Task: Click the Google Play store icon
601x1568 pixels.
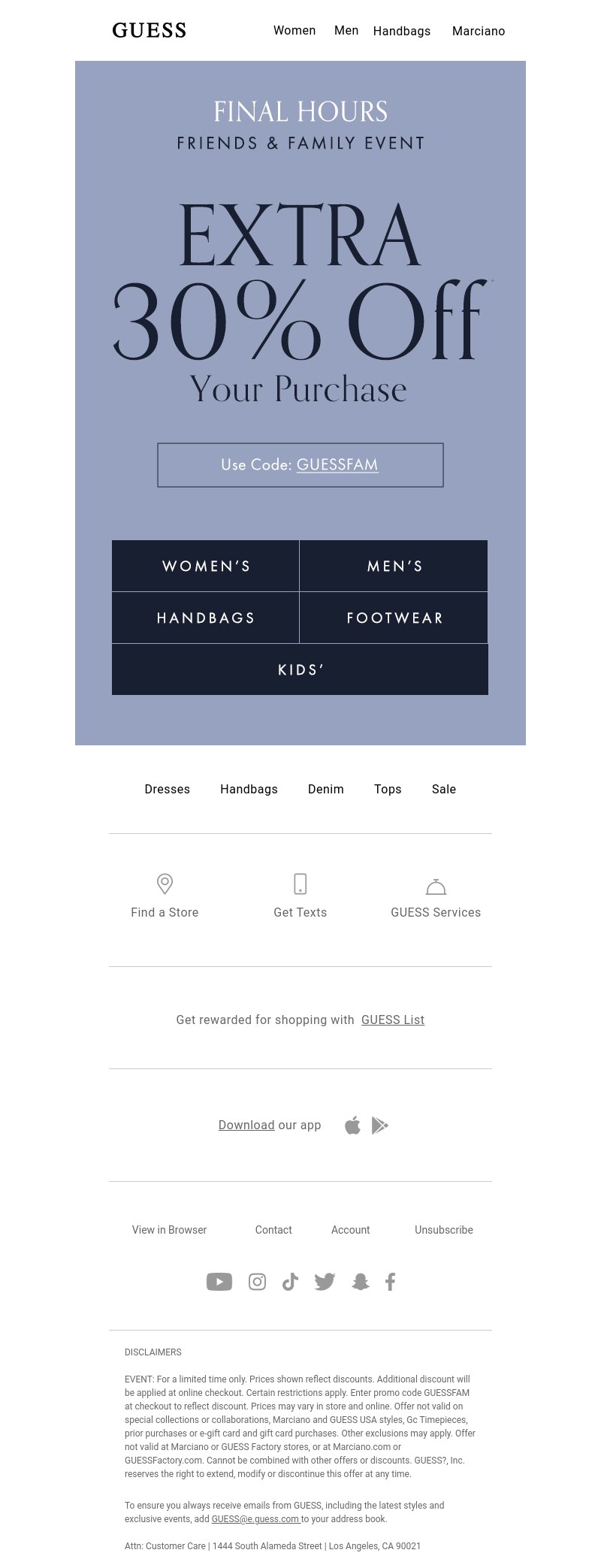Action: point(380,1125)
